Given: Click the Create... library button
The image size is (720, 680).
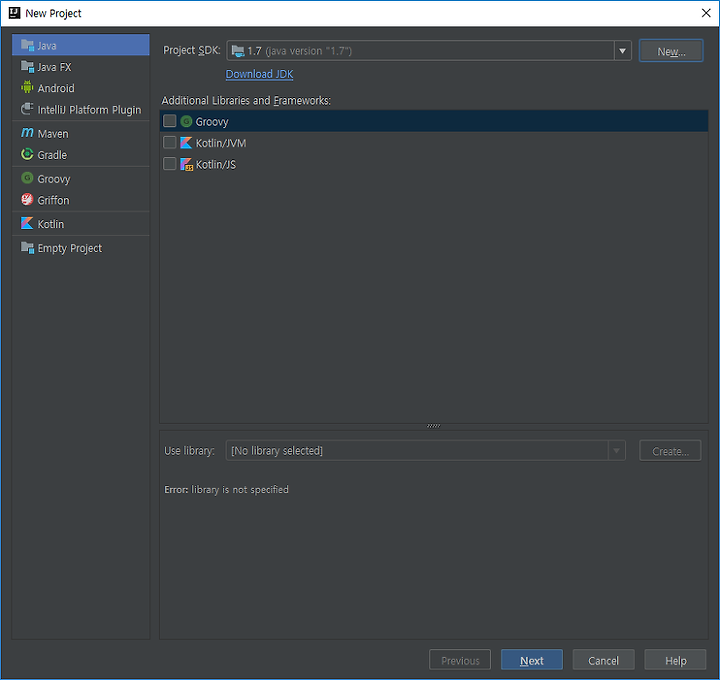Looking at the screenshot, I should [x=670, y=451].
